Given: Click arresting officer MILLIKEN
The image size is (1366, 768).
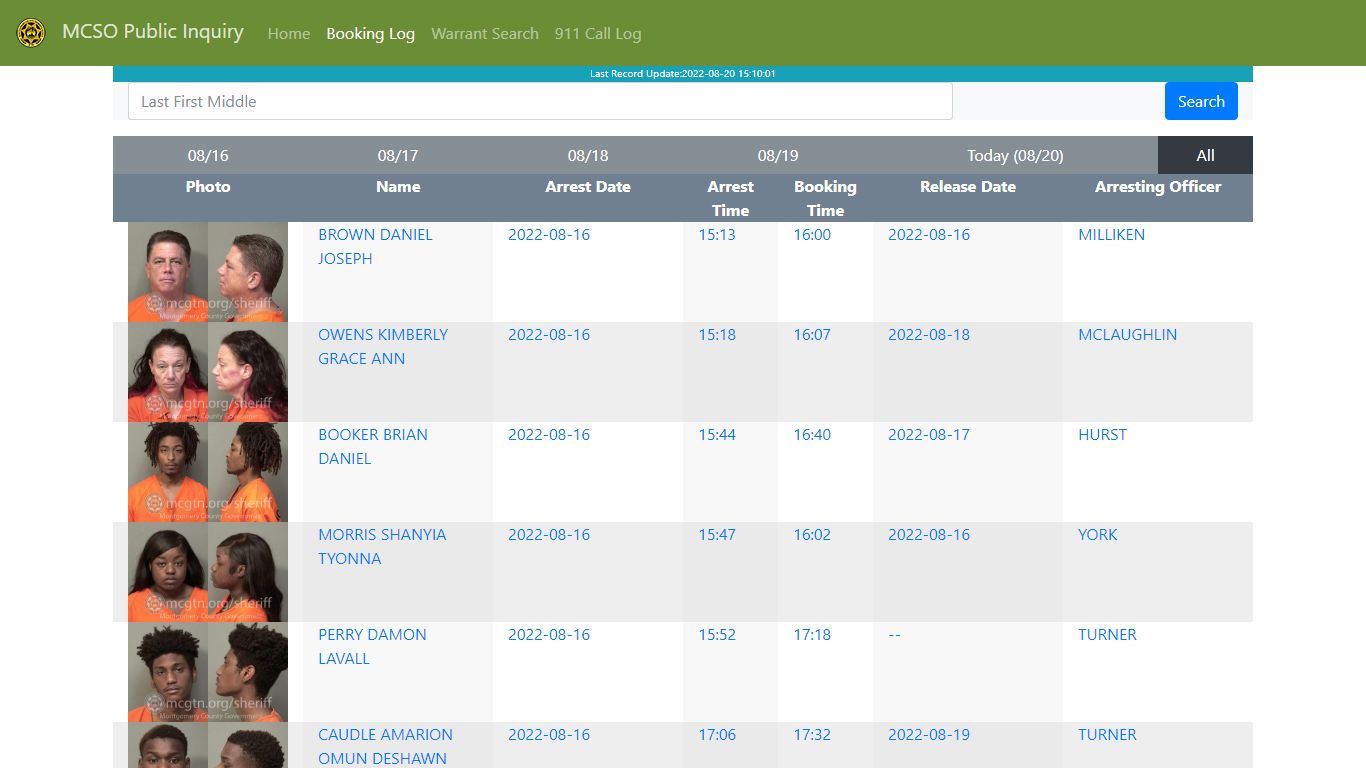Looking at the screenshot, I should click(x=1111, y=234).
